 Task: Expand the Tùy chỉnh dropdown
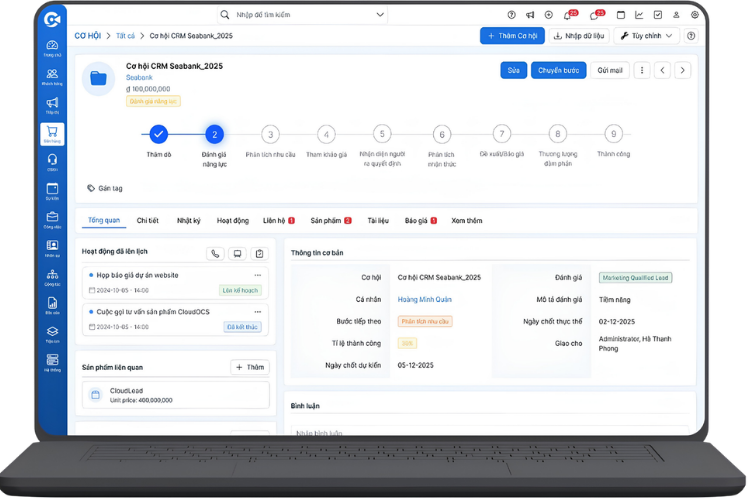(x=646, y=36)
